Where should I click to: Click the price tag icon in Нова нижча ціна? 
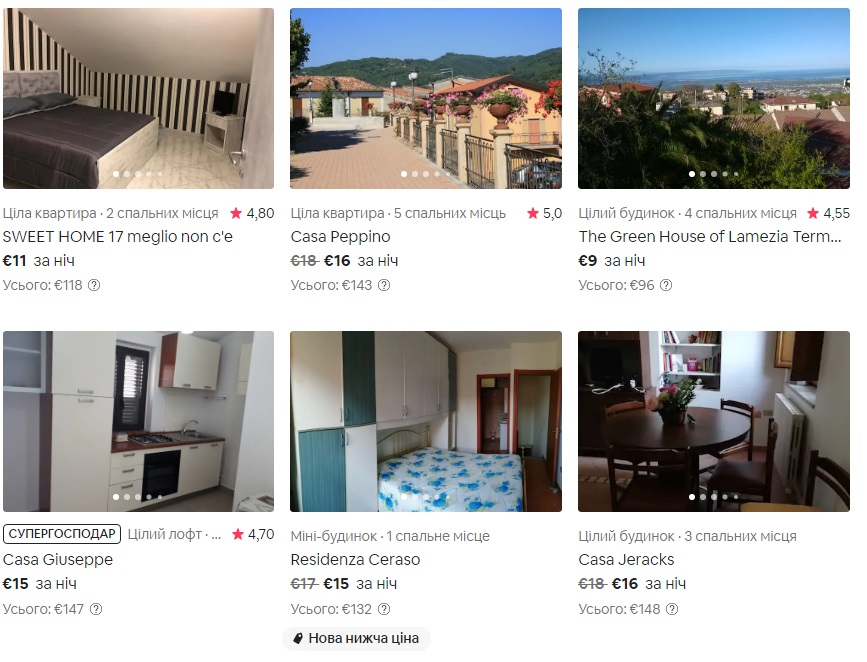point(297,638)
